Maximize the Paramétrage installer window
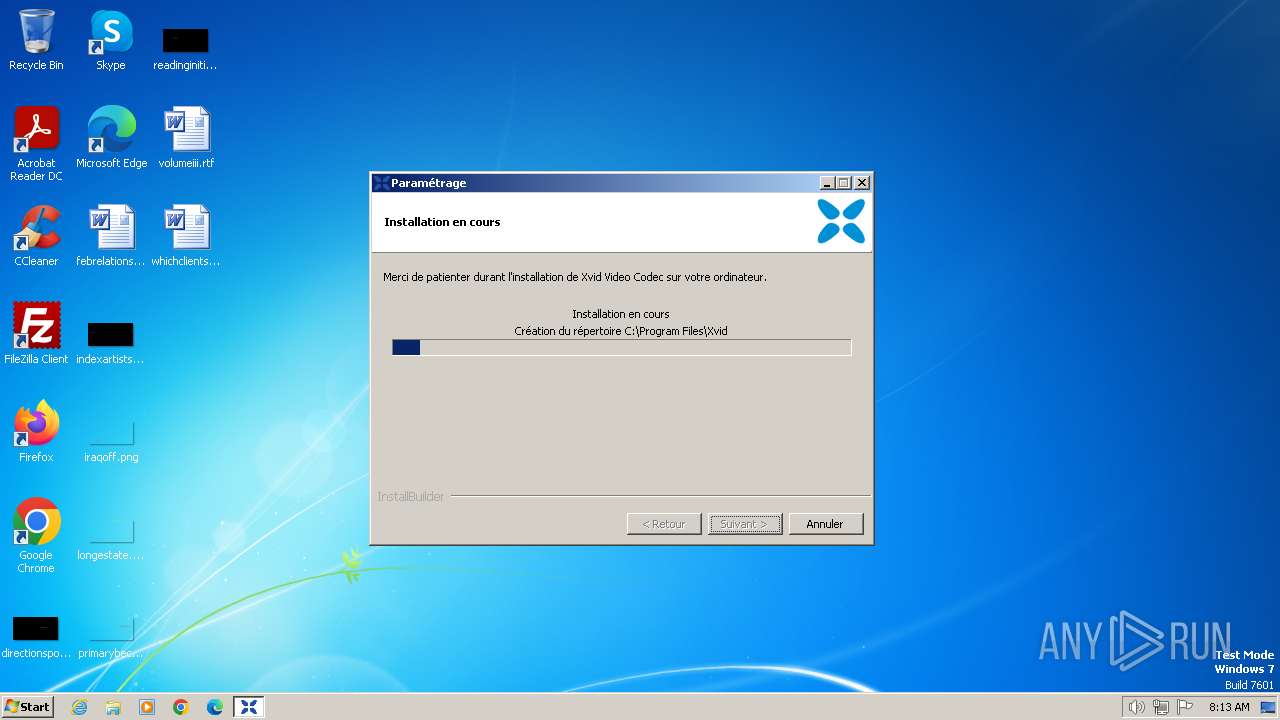Viewport: 1280px width, 720px height. (843, 183)
